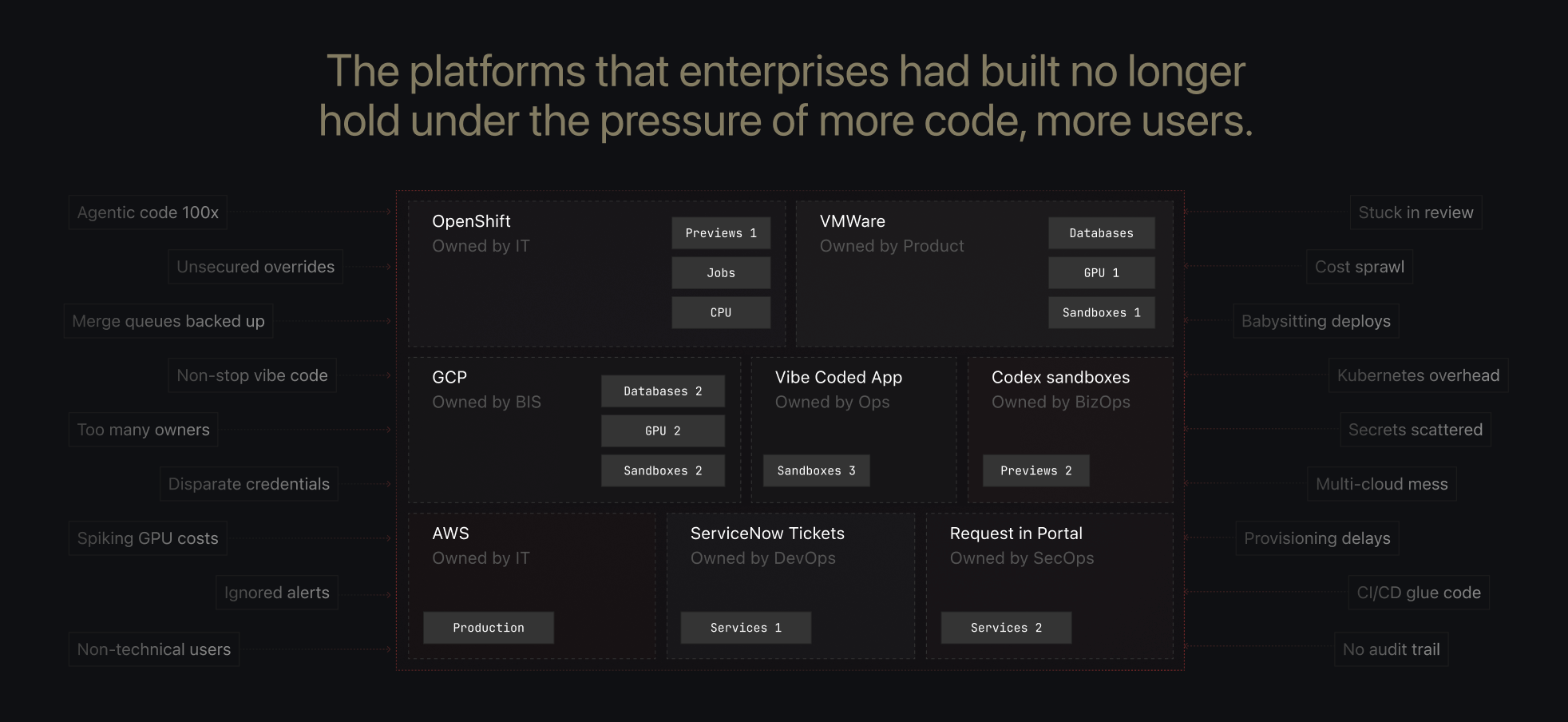The width and height of the screenshot is (1568, 722).
Task: Select the No audit trail tag
Action: (1391, 649)
